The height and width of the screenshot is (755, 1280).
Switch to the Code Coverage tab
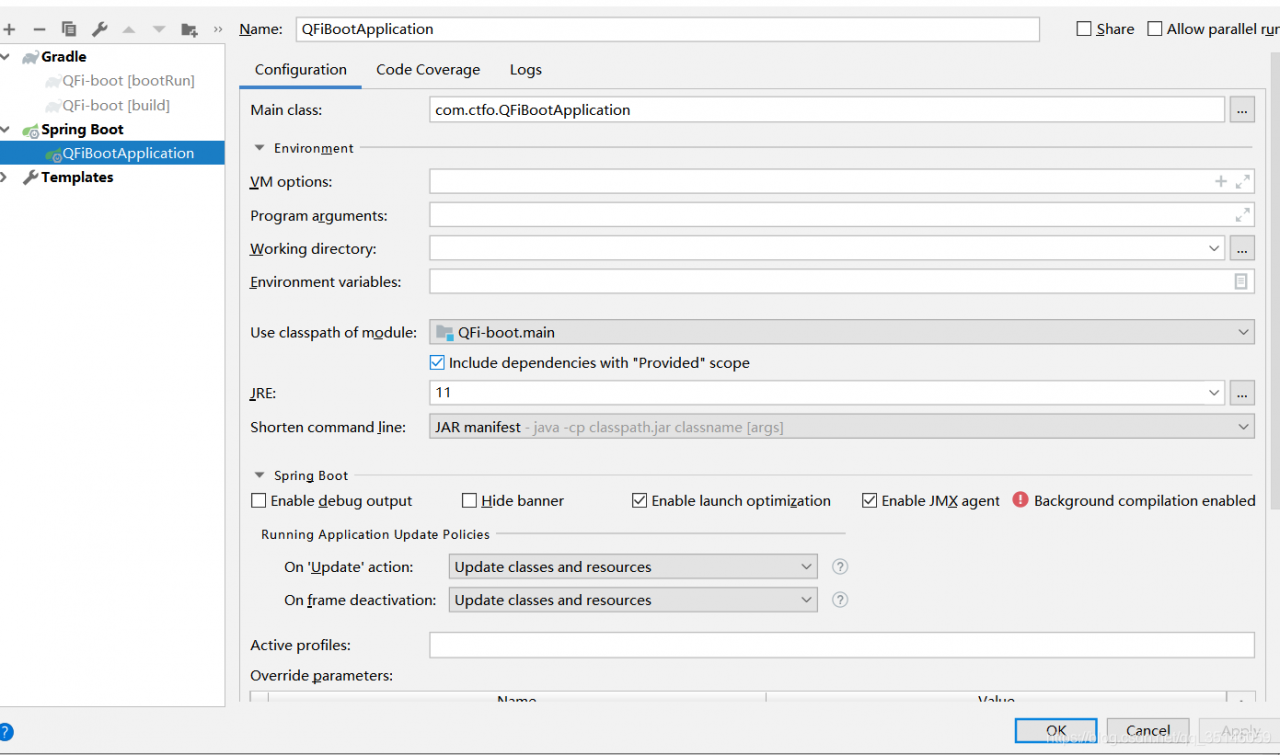click(x=428, y=70)
